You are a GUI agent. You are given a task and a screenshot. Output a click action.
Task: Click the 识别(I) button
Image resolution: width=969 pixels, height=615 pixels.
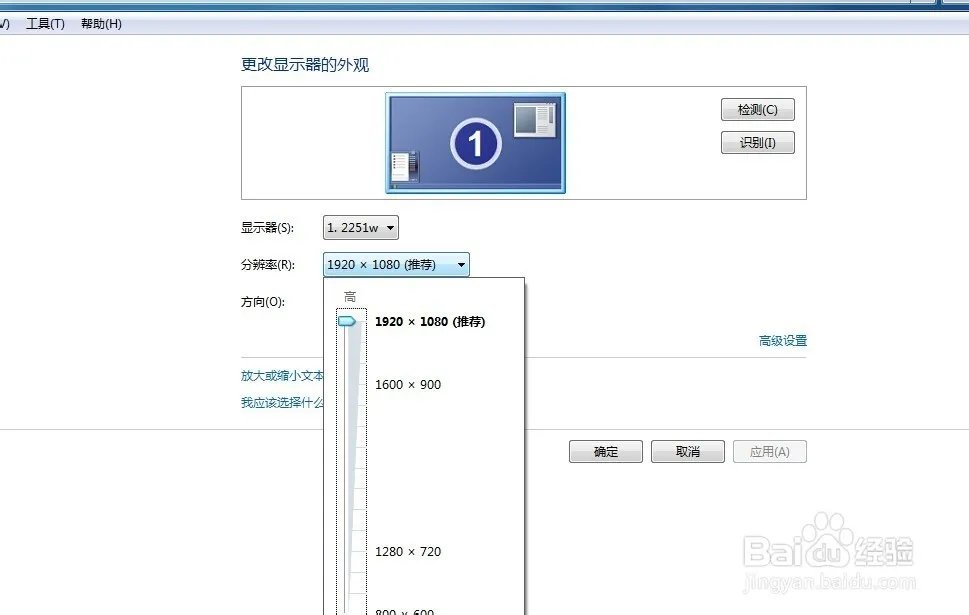coord(757,142)
